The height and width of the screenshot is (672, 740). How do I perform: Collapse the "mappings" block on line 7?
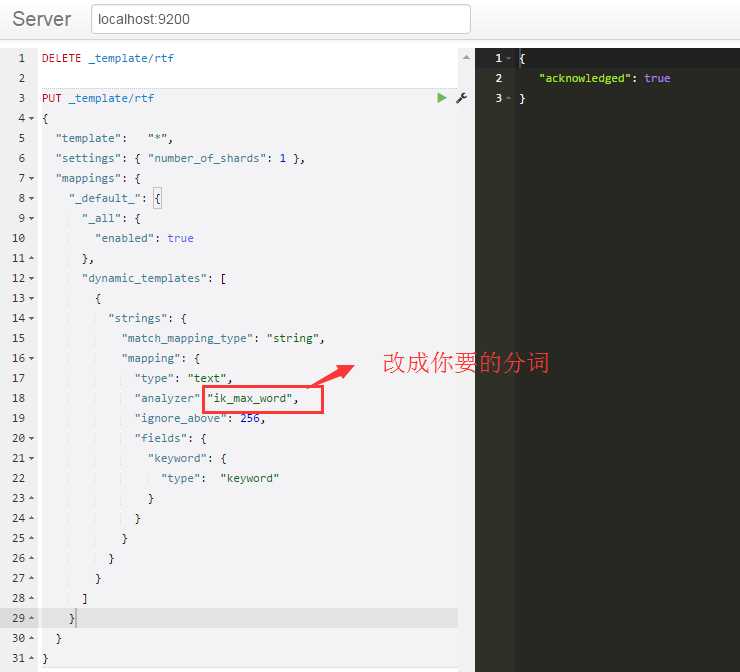pyautogui.click(x=32, y=178)
